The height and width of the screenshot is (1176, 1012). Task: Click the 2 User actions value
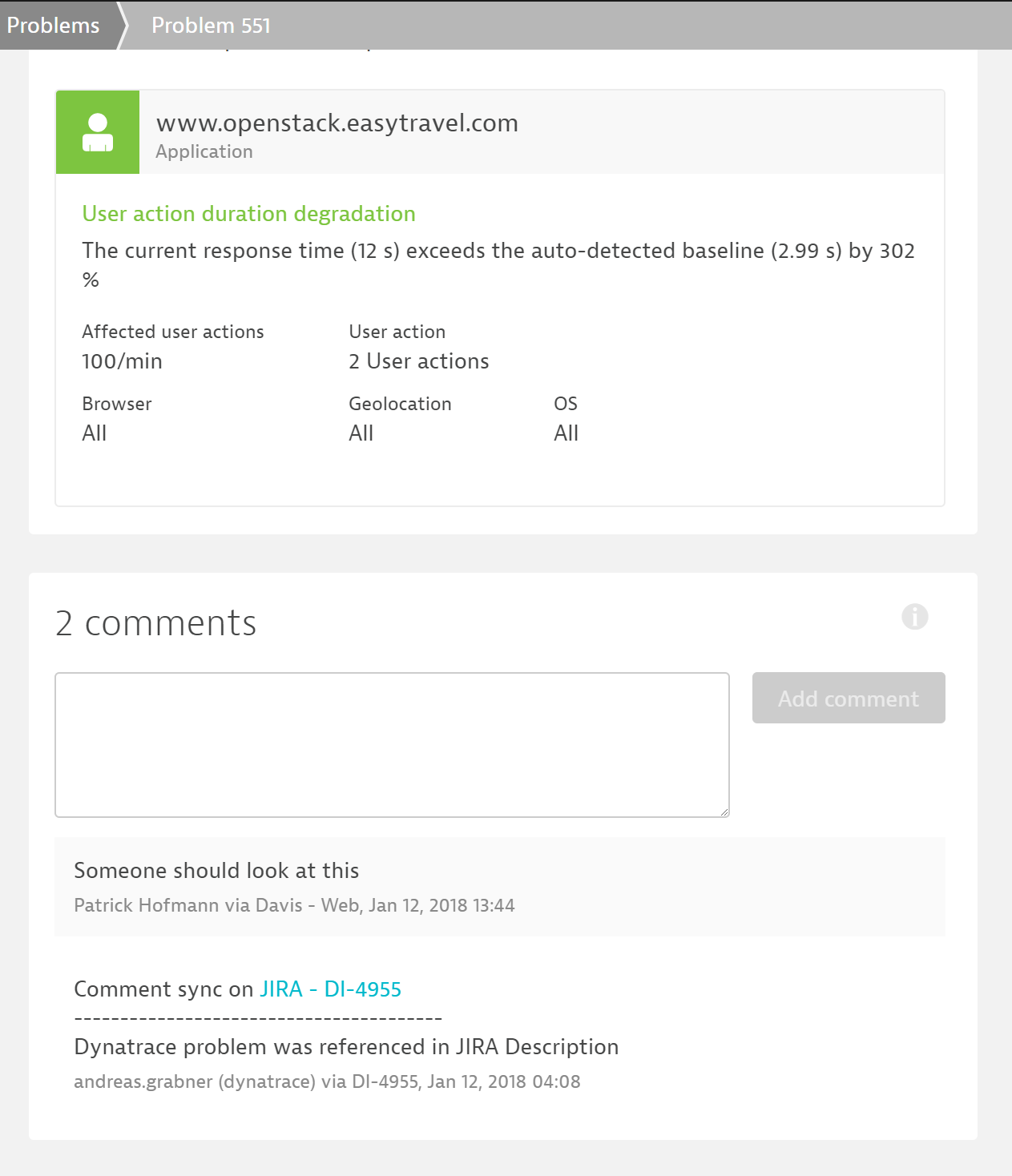[x=418, y=361]
